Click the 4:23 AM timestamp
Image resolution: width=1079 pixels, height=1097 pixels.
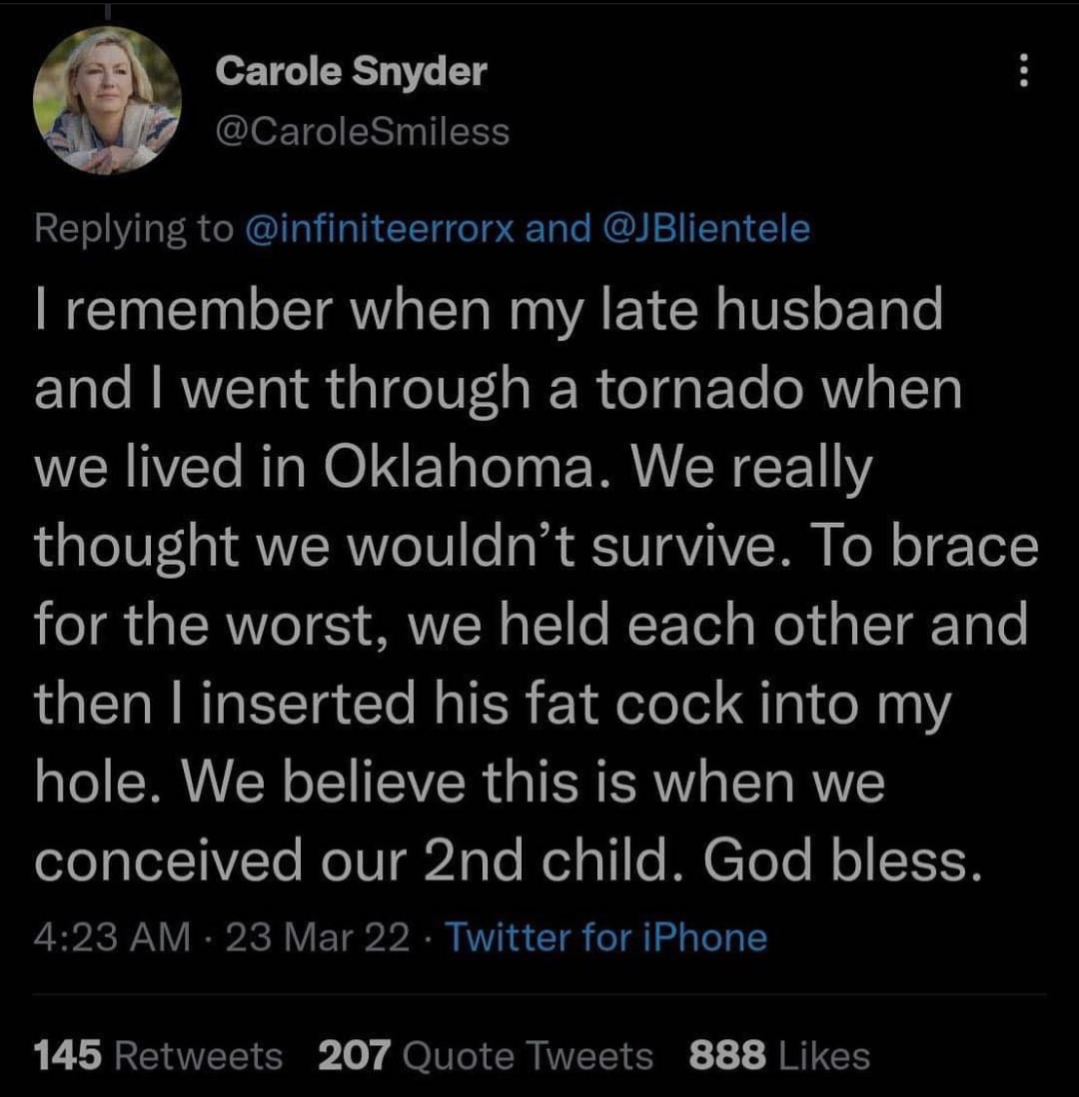110,937
